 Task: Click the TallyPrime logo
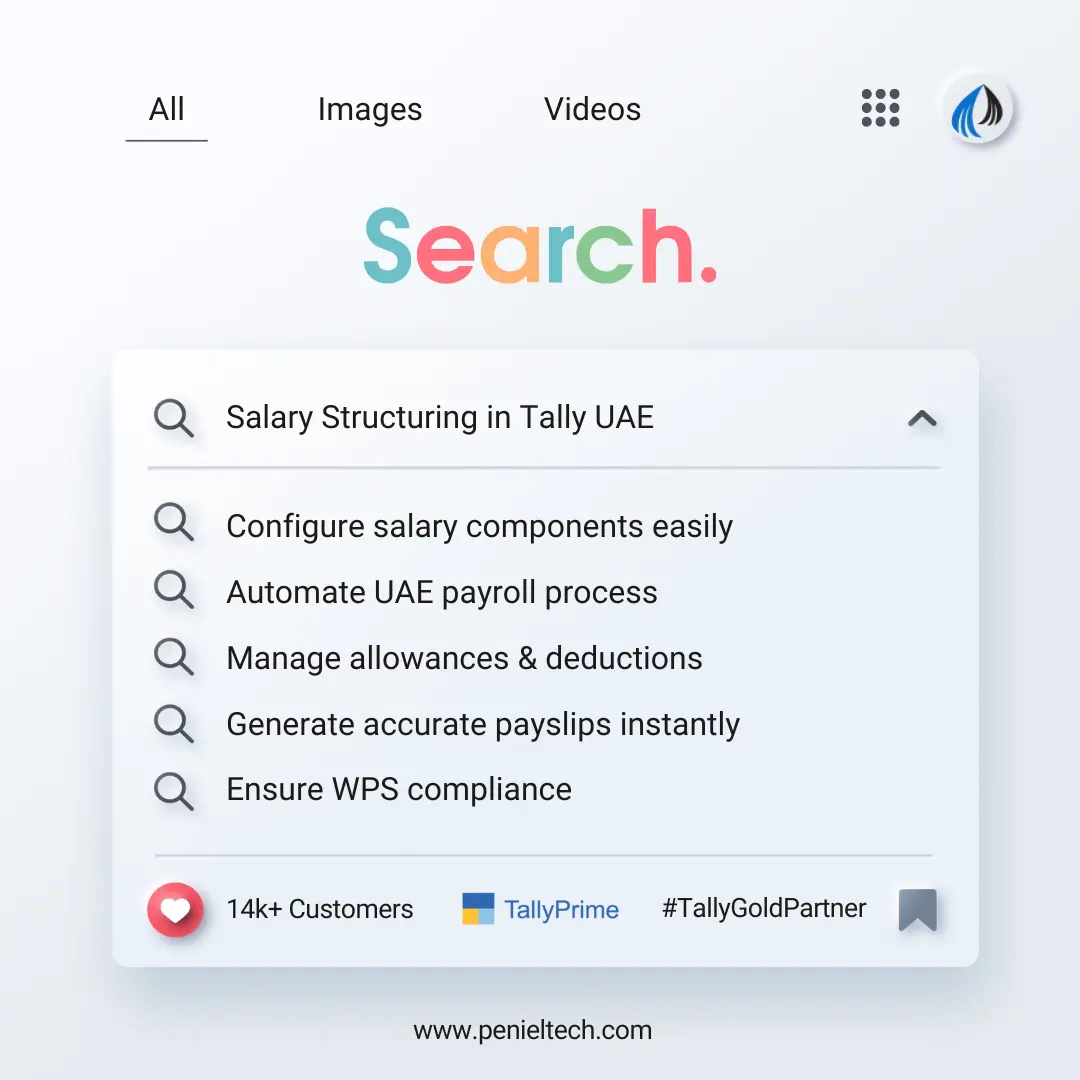[x=540, y=910]
